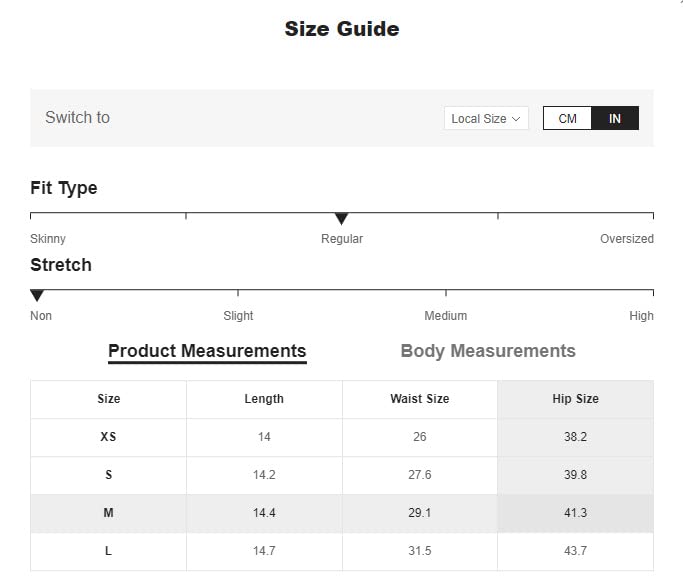Click the Oversized fit label

pos(626,239)
